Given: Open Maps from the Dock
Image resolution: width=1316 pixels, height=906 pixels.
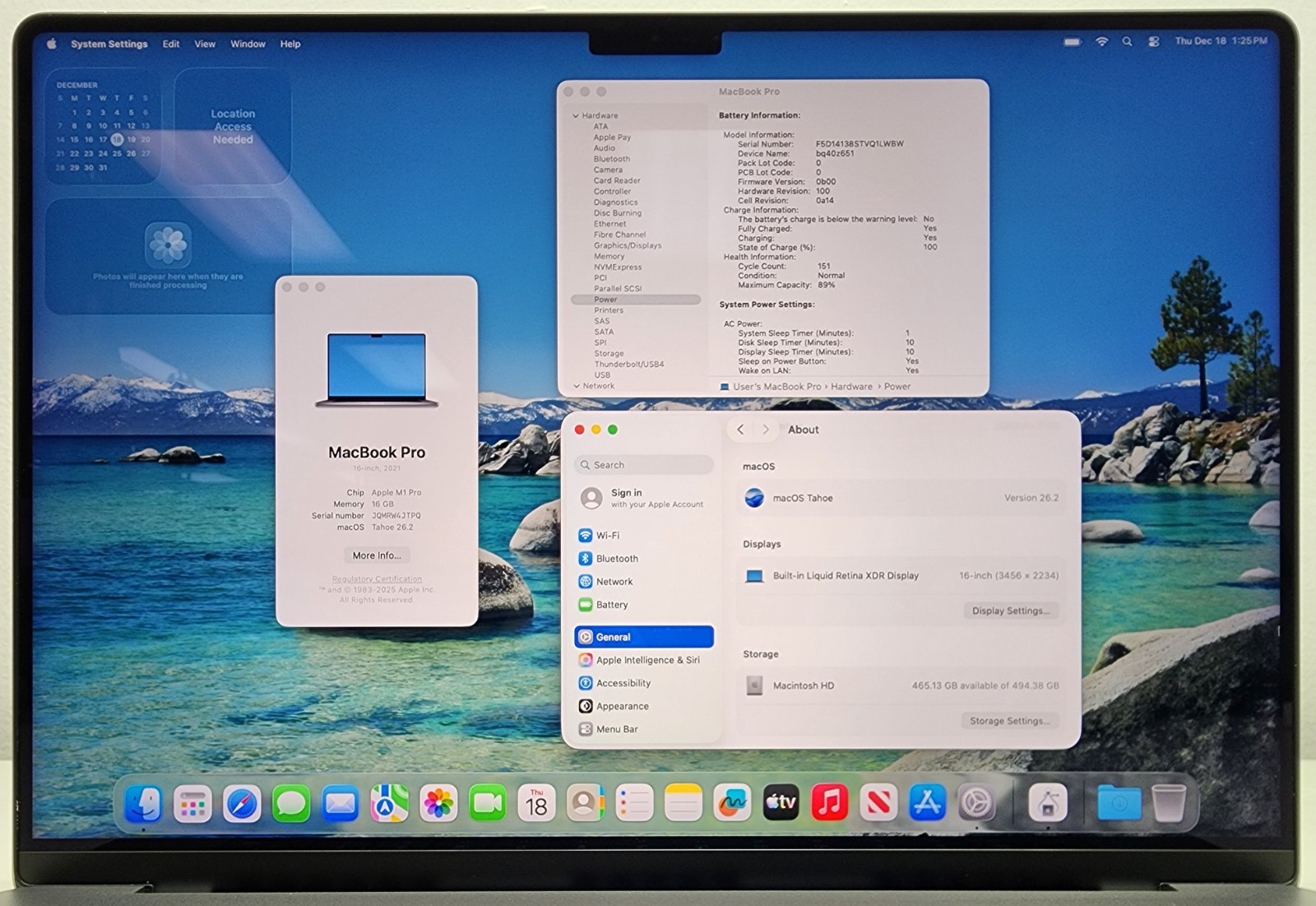Looking at the screenshot, I should coord(389,803).
